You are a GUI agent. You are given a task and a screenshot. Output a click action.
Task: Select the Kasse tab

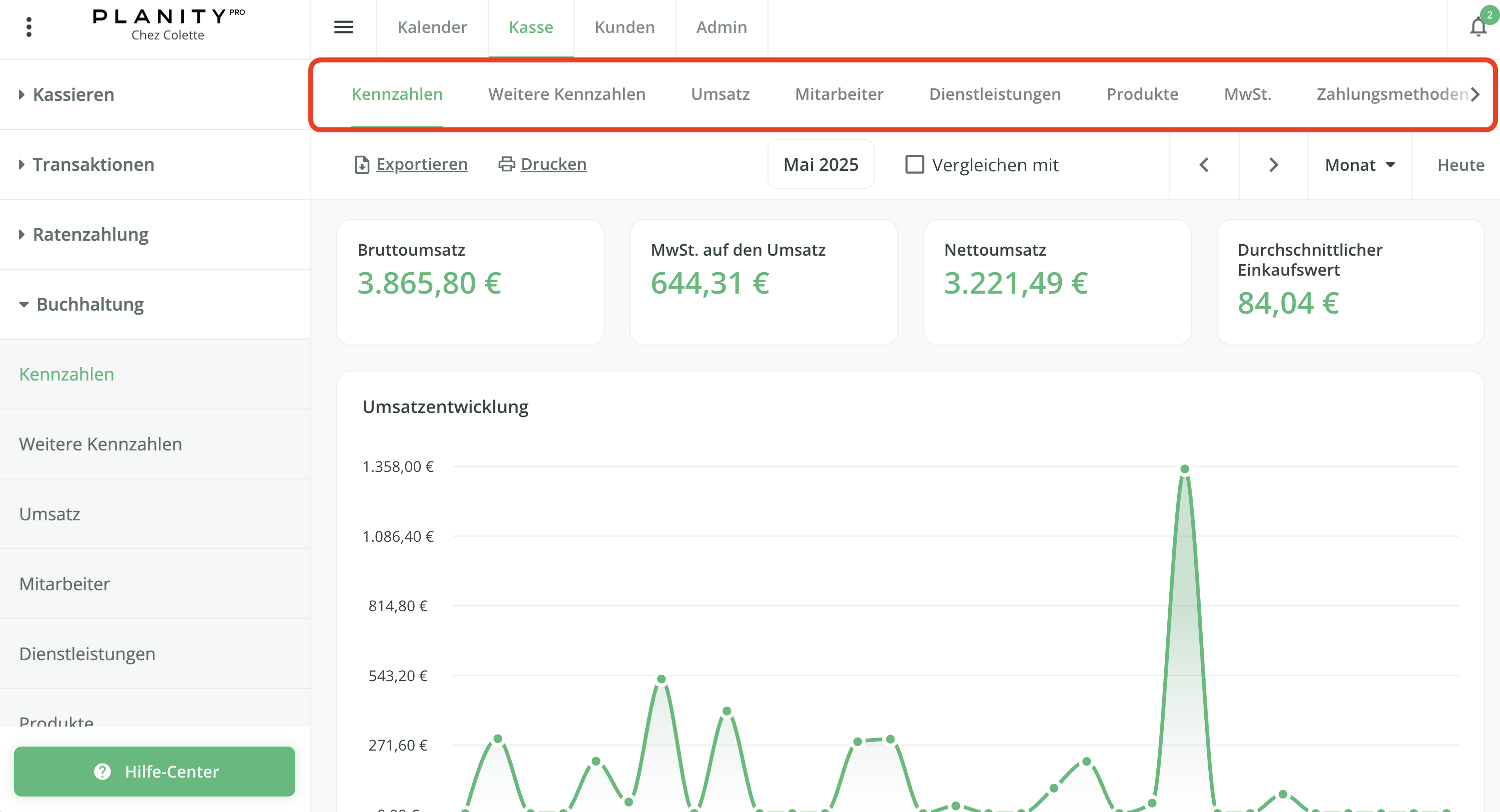(531, 27)
